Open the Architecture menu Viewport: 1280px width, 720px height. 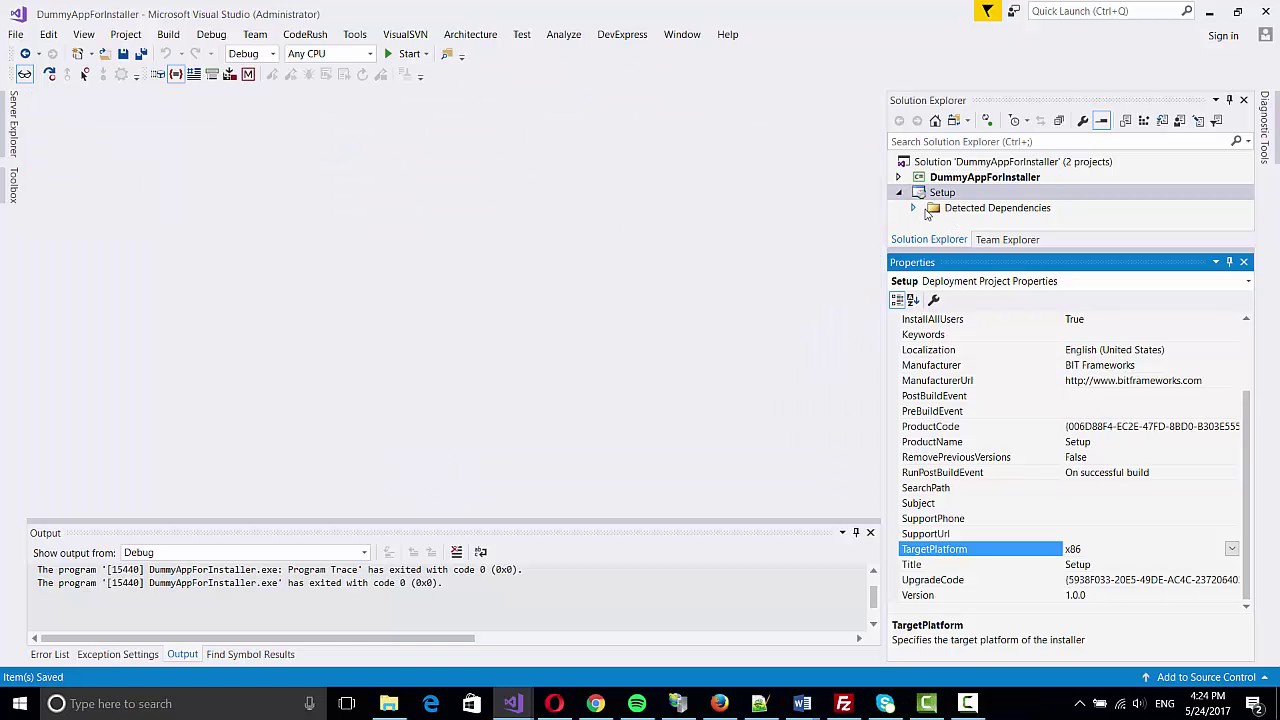point(470,34)
